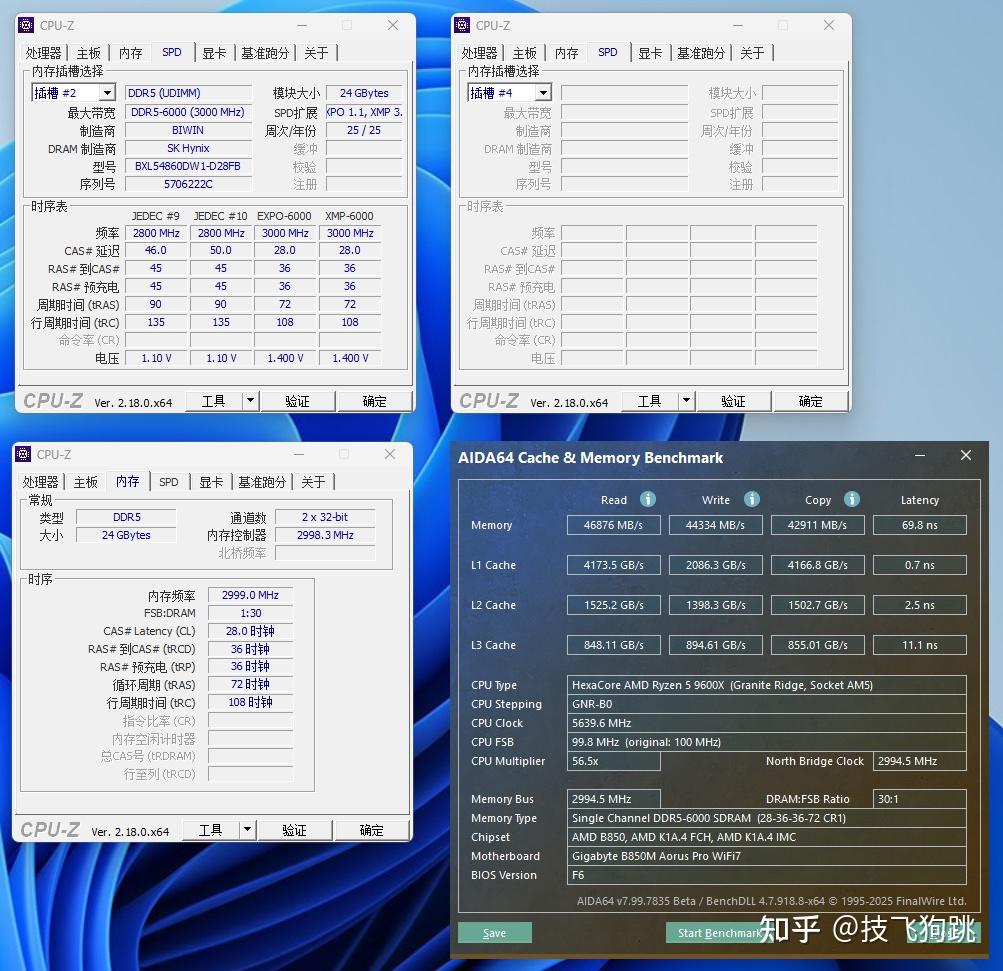Click DRAM:FSB Ratio value 30:1
This screenshot has width=1003, height=971.
tap(920, 799)
